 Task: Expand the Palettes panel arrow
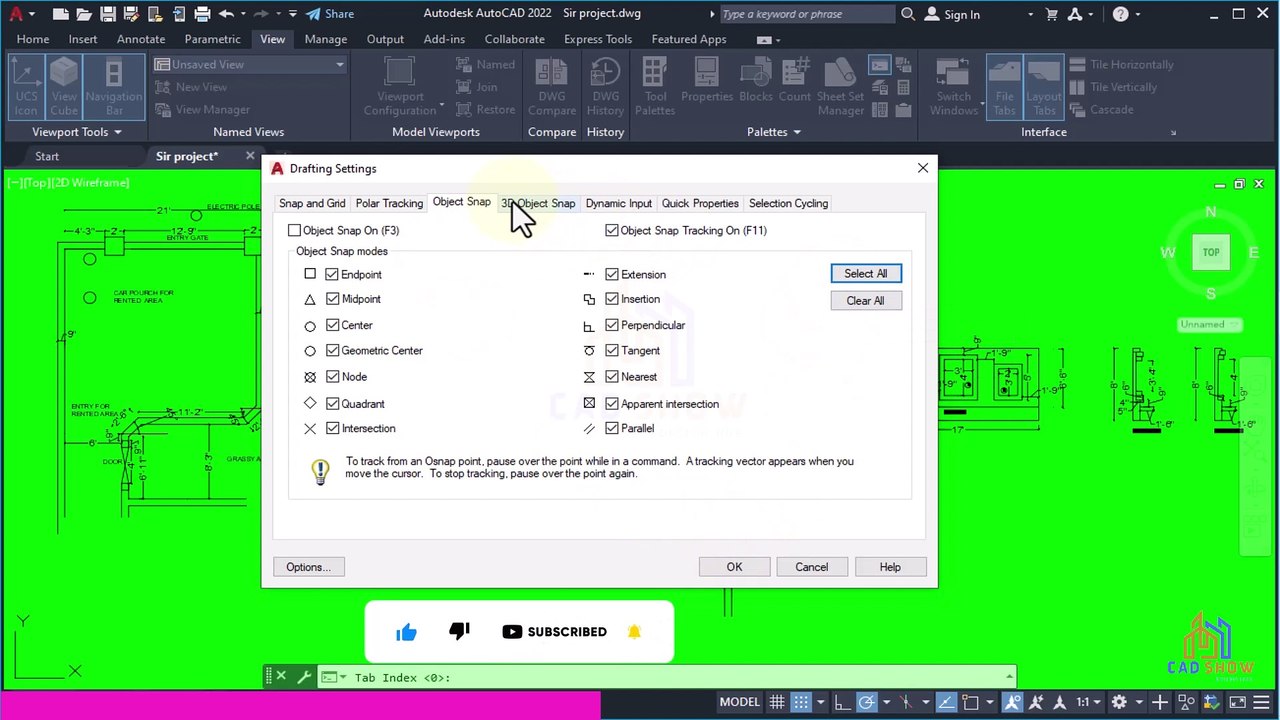tap(797, 132)
